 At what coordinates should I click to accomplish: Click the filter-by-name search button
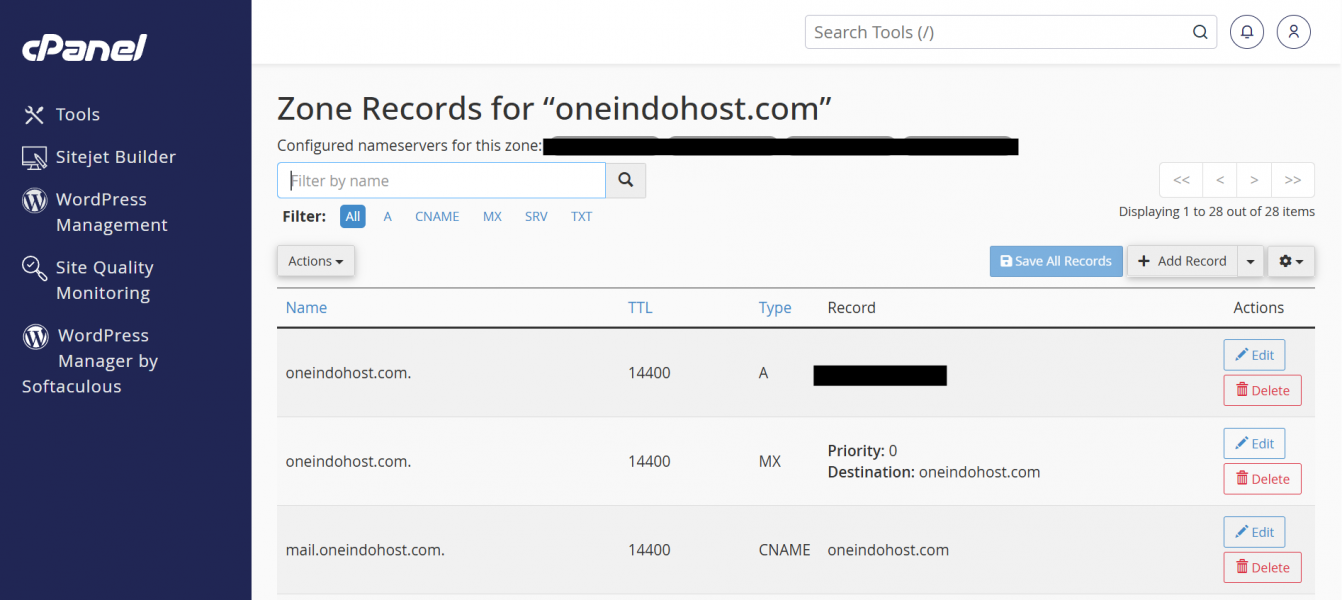tap(626, 180)
